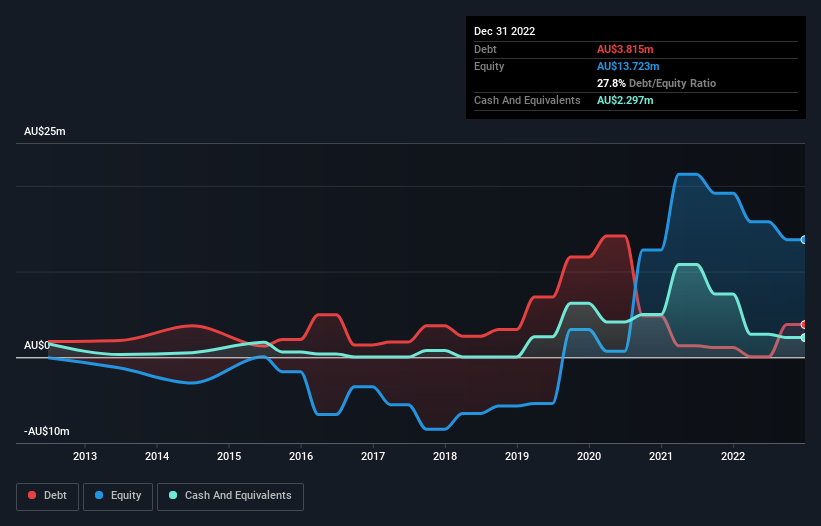Click the 2021 x-axis label
This screenshot has height=526, width=821.
tap(661, 456)
